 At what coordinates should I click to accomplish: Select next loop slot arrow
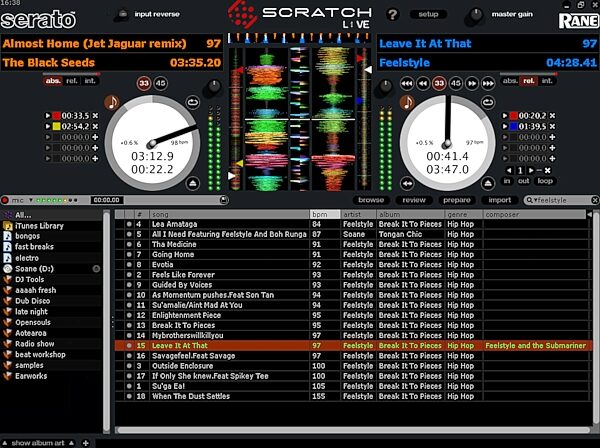pyautogui.click(x=531, y=170)
